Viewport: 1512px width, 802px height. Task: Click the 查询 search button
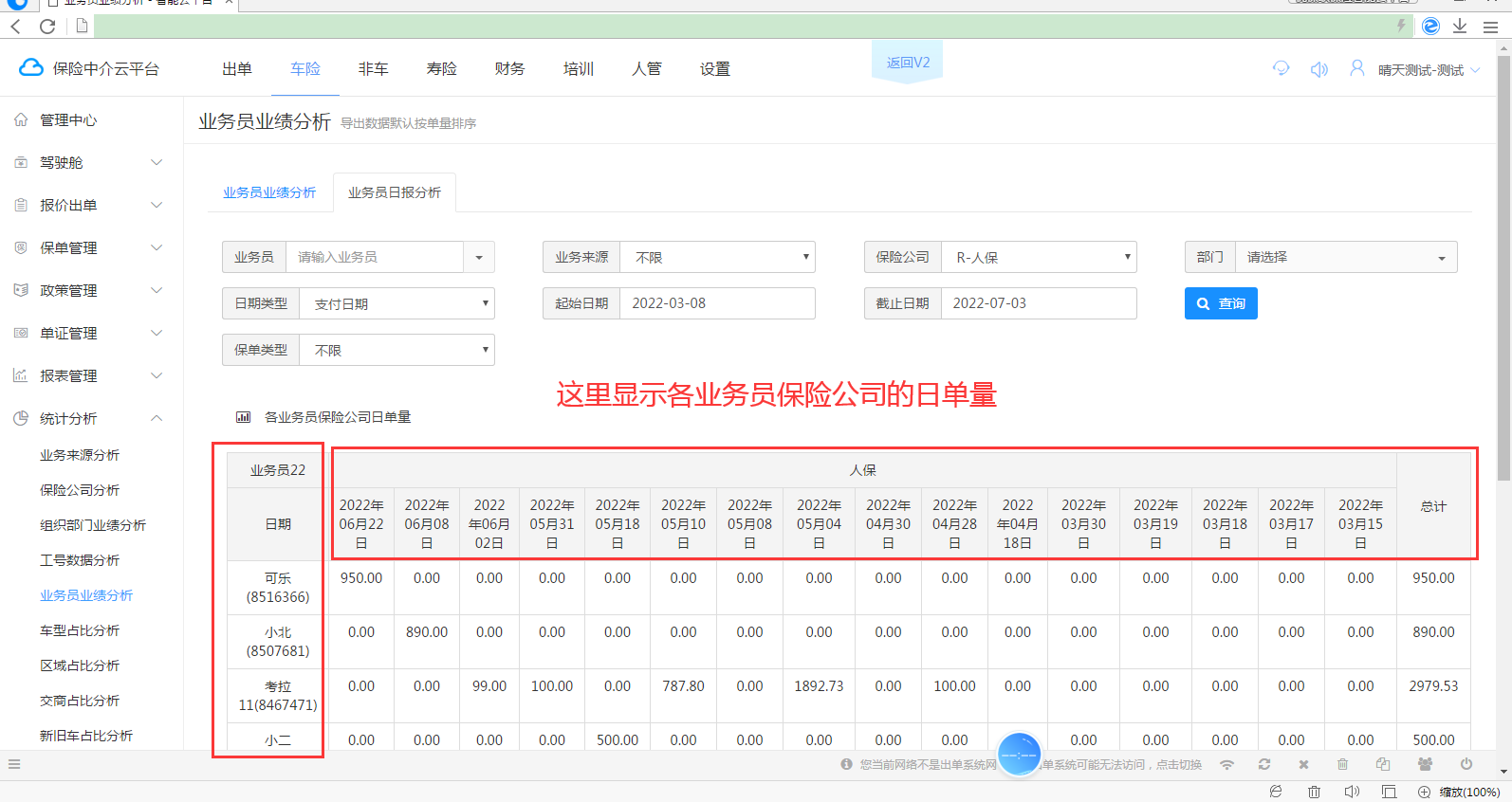click(1221, 303)
